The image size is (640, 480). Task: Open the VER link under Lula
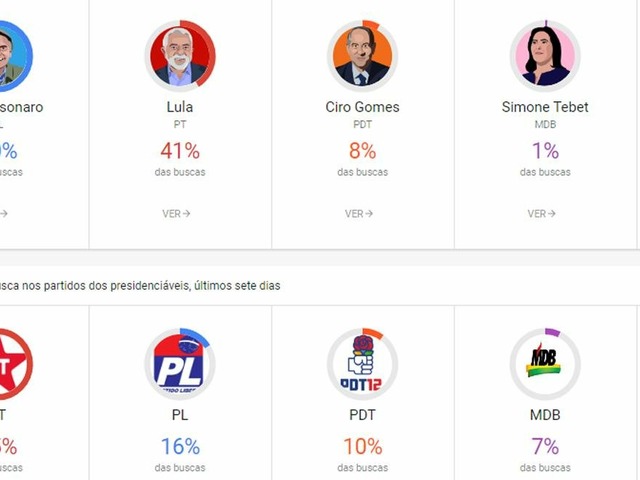tap(176, 213)
